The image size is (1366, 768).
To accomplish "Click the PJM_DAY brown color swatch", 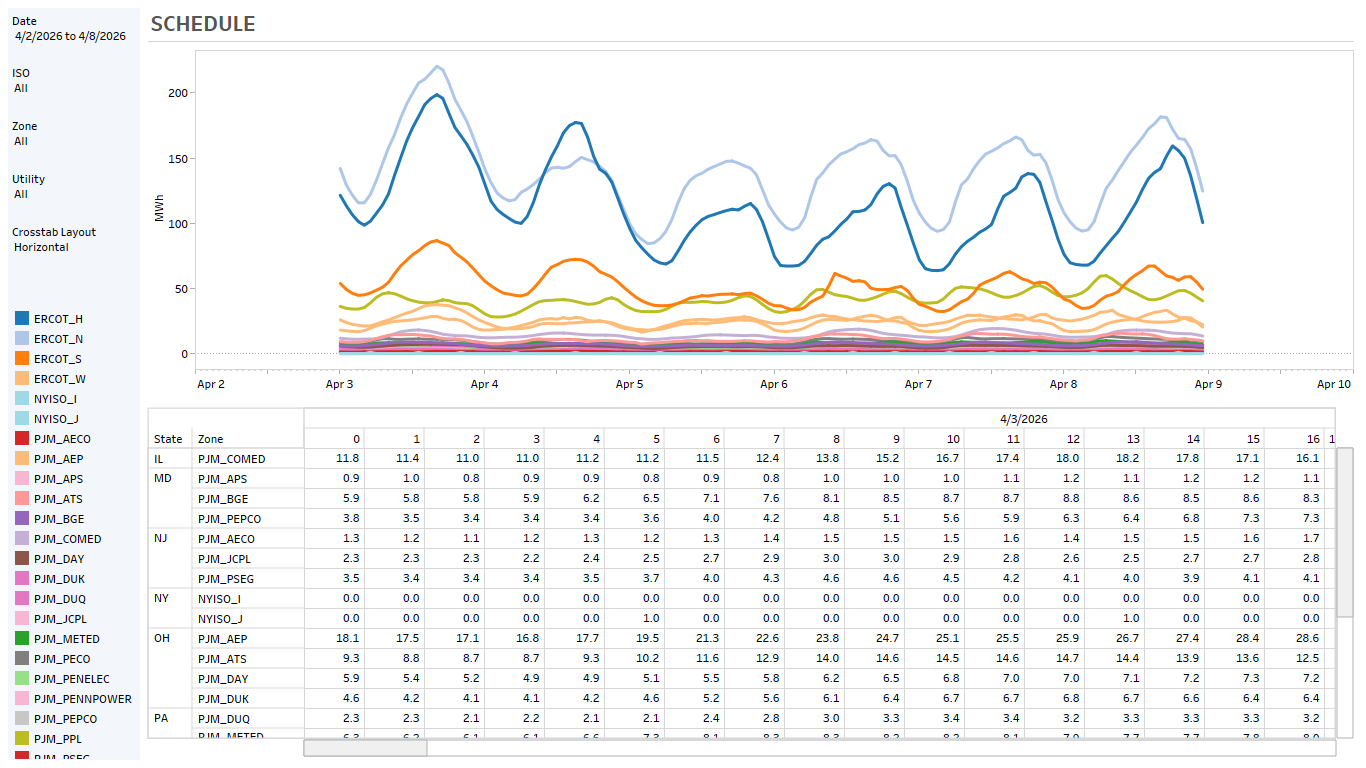I will 22,558.
